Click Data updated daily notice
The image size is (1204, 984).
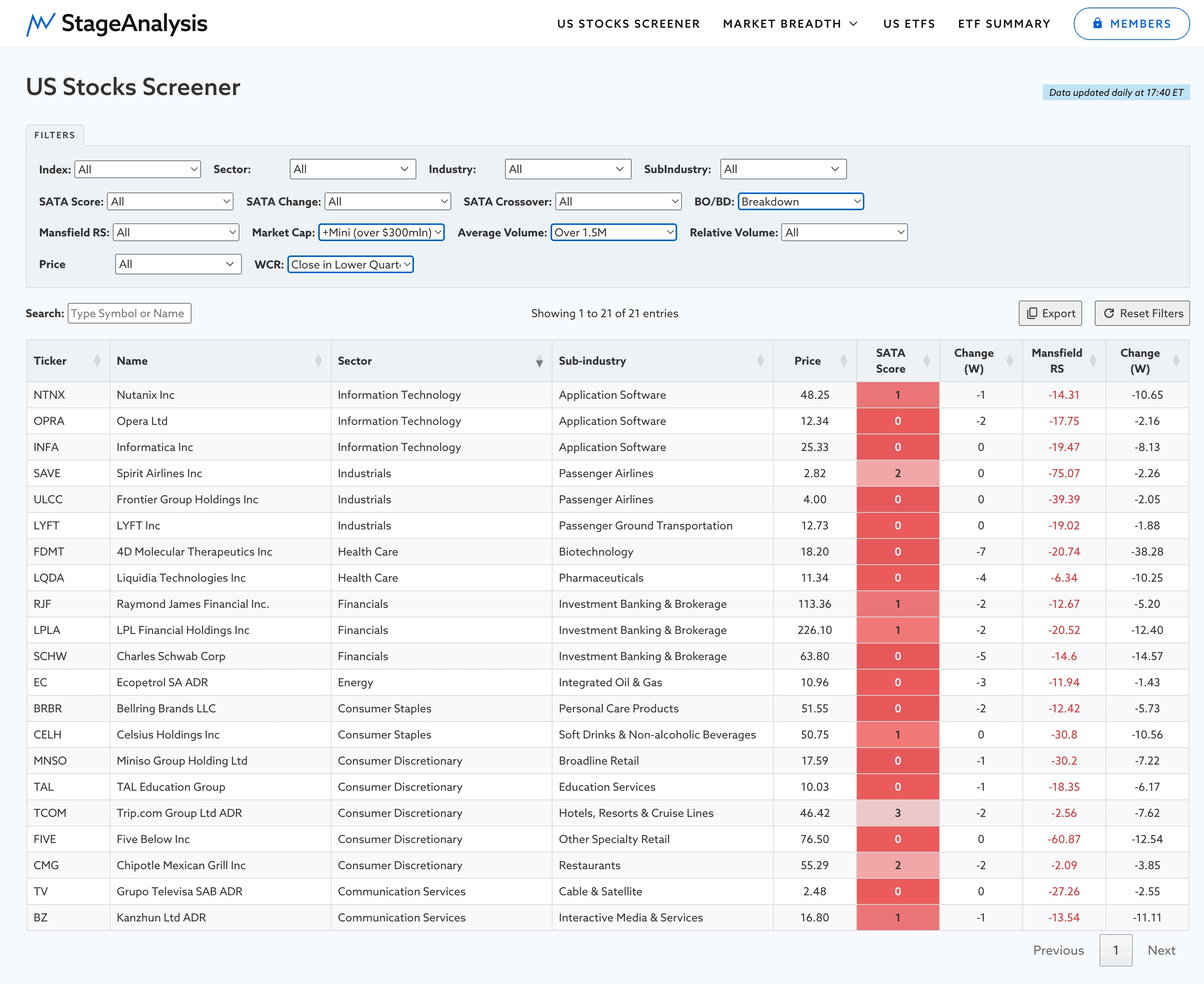1116,92
